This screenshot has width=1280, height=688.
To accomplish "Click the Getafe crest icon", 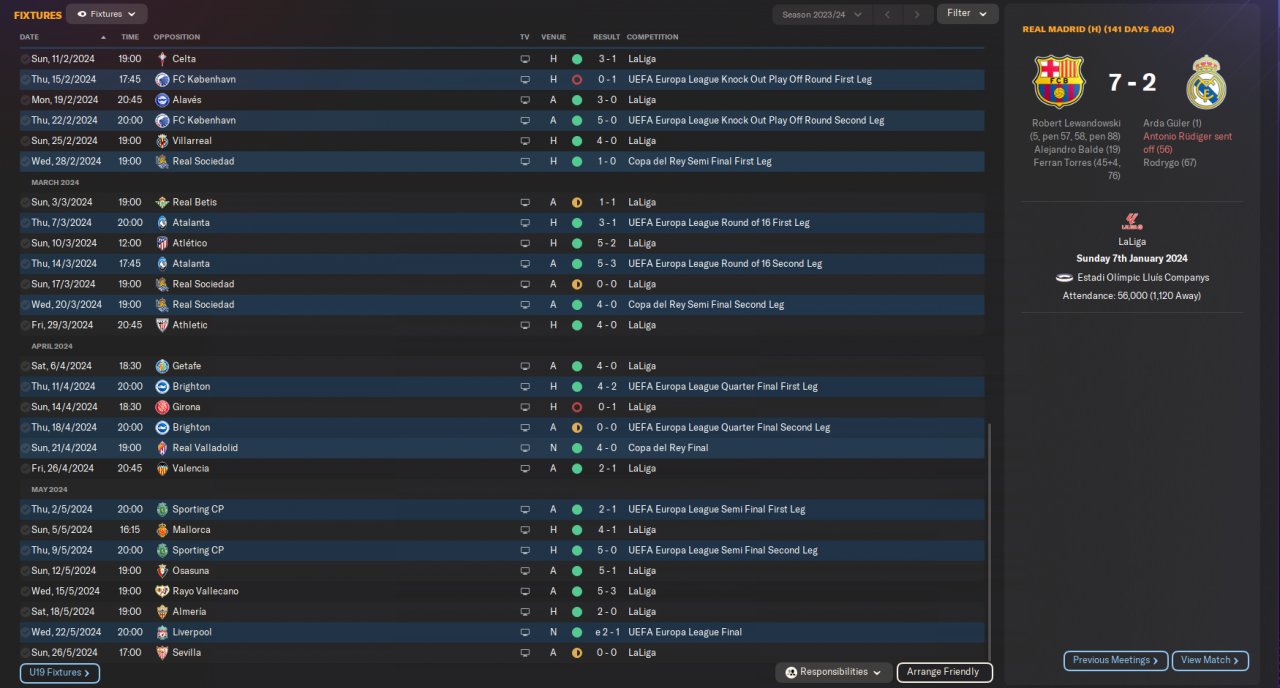I will (162, 366).
